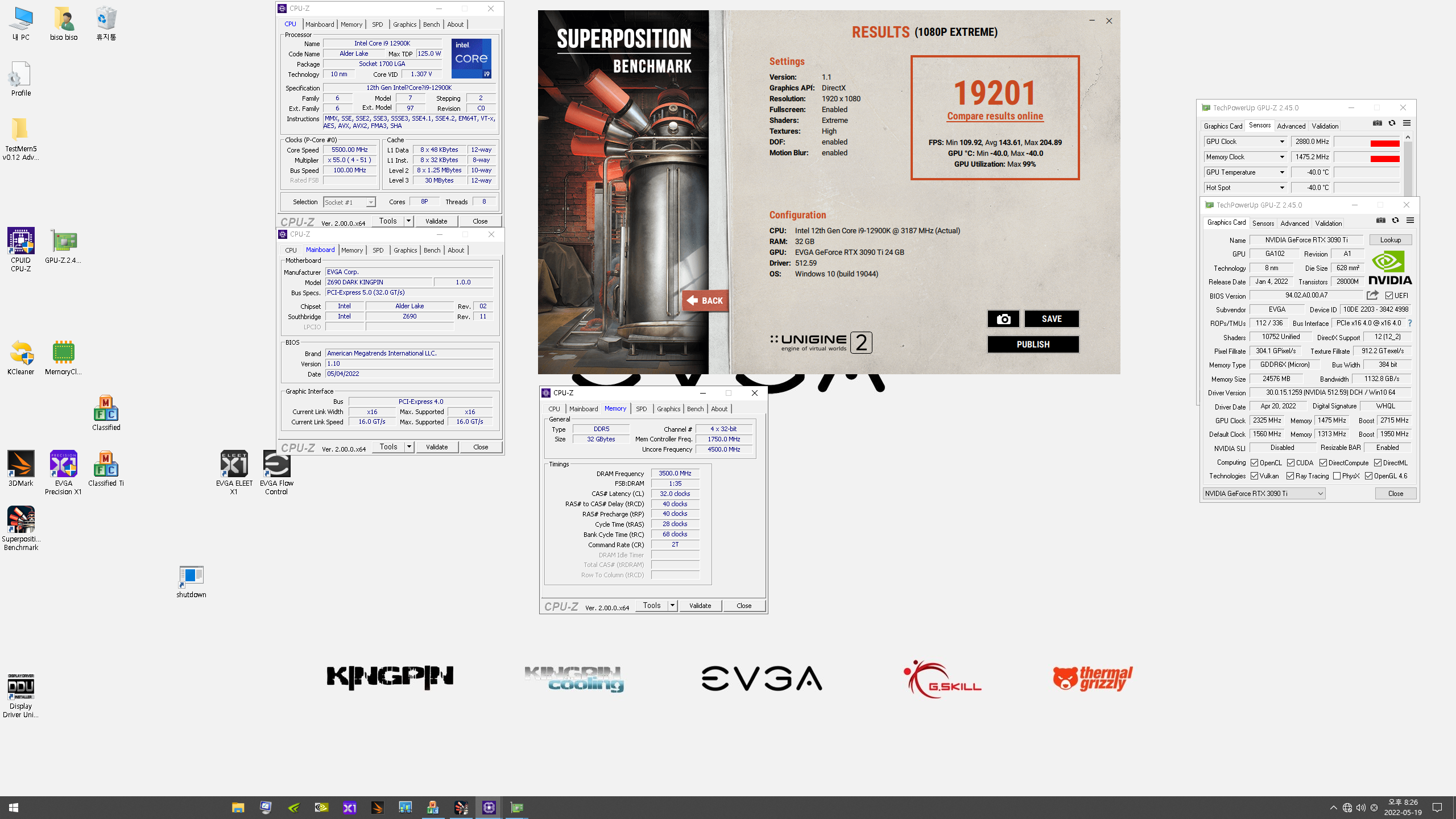
Task: Click camera icon in GPU-Z Sensors window
Action: (1378, 123)
